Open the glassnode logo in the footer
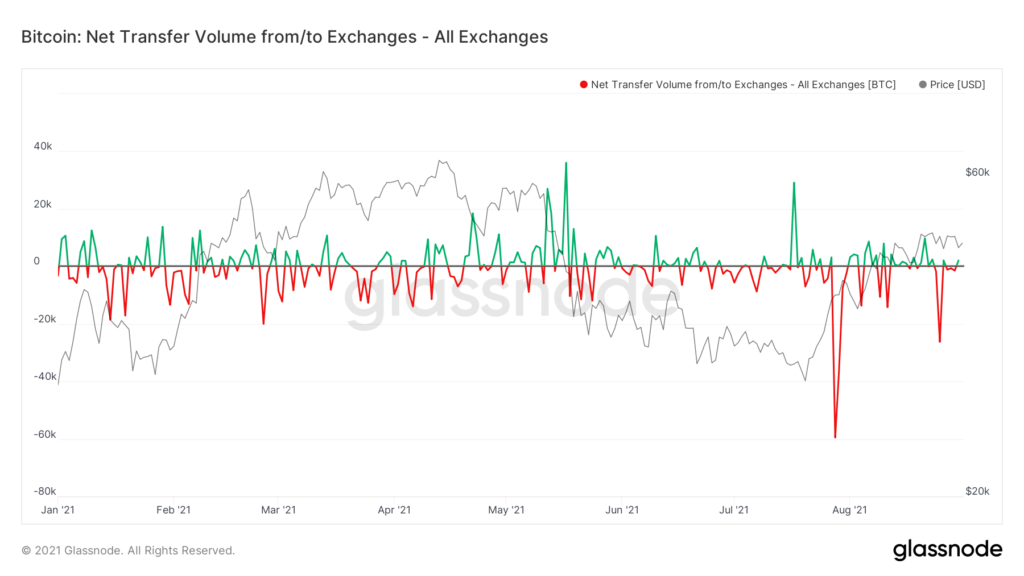 point(947,549)
